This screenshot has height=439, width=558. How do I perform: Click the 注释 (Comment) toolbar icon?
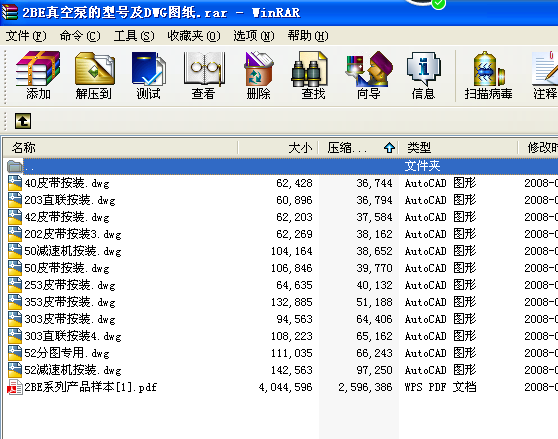point(545,68)
